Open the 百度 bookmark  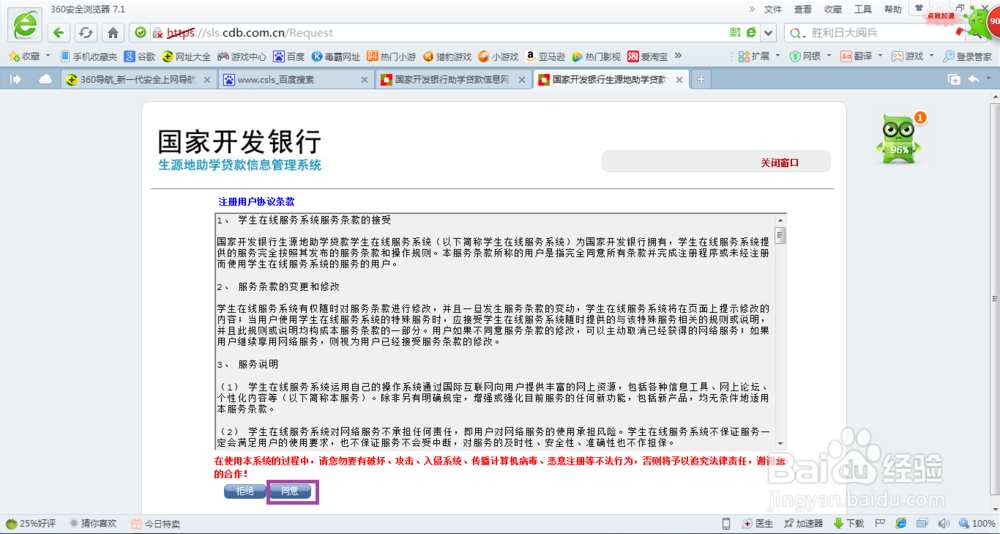289,56
